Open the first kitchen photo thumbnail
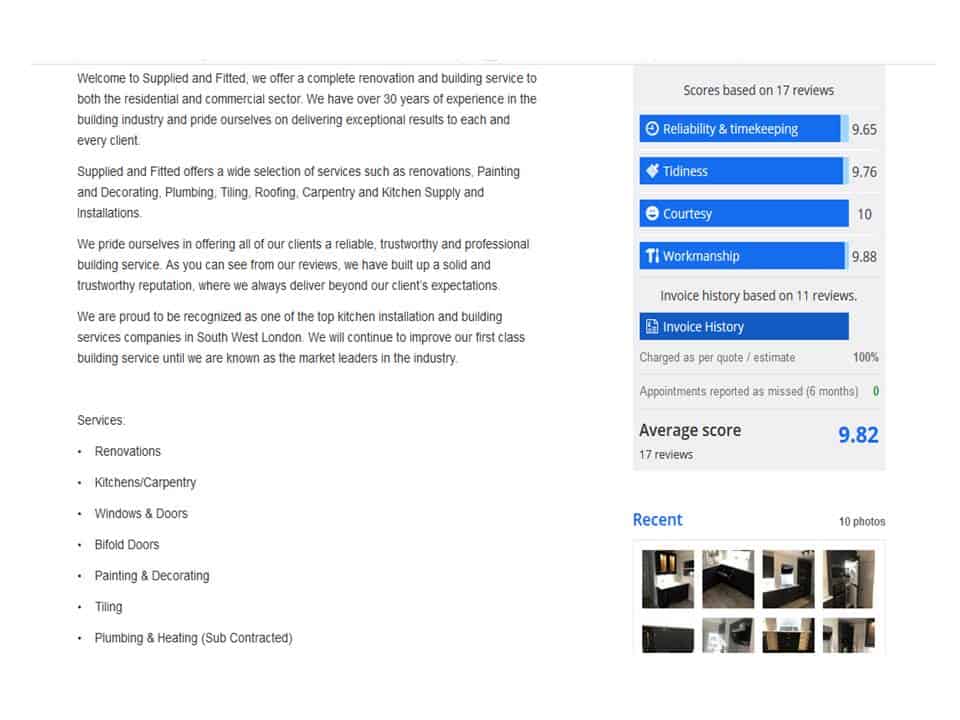Image resolution: width=960 pixels, height=720 pixels. [666, 578]
